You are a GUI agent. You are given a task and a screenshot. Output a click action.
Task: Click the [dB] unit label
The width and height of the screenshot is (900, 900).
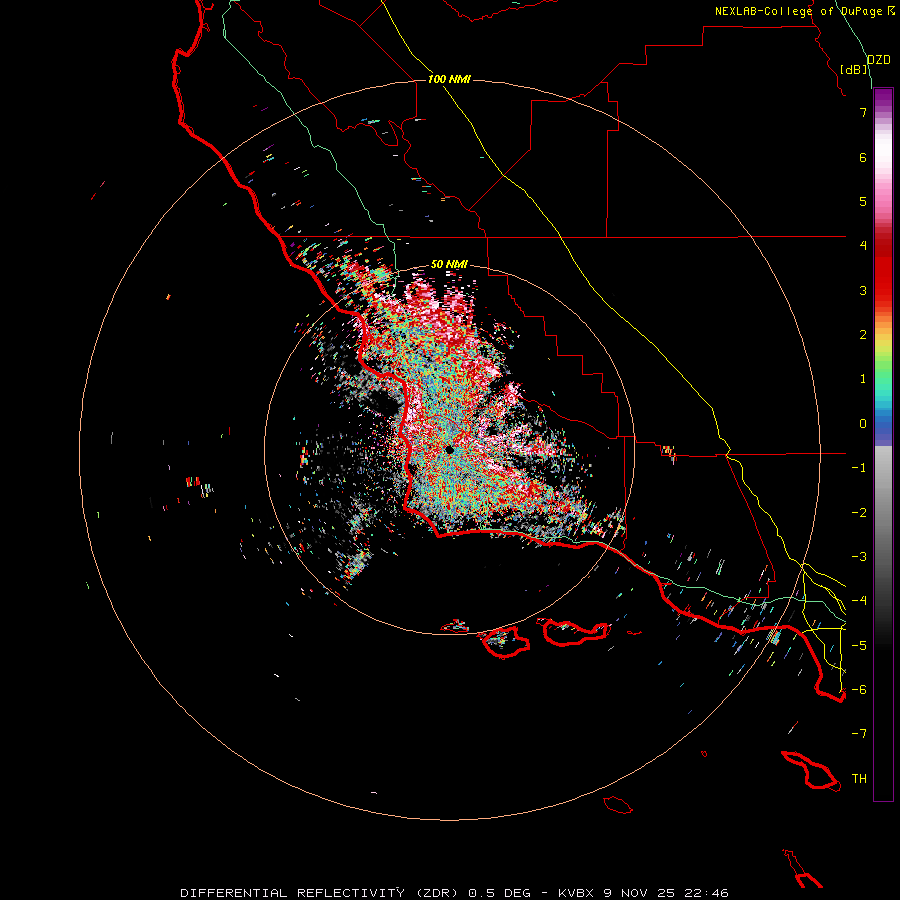coord(854,69)
